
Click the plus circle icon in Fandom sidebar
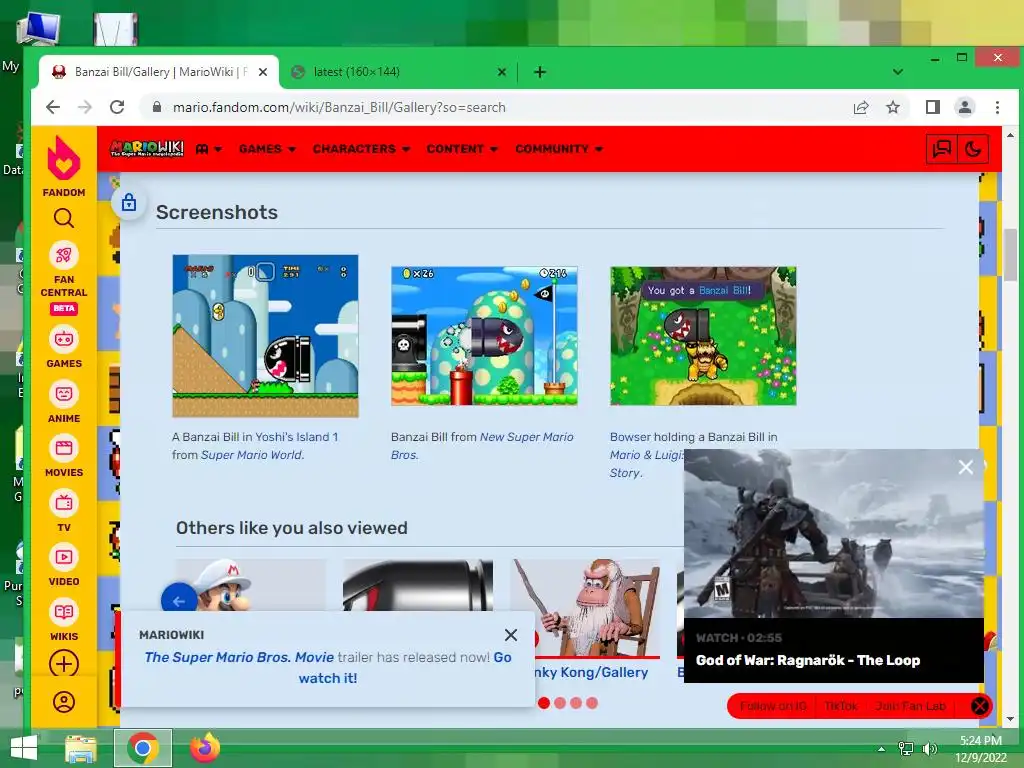(x=63, y=664)
